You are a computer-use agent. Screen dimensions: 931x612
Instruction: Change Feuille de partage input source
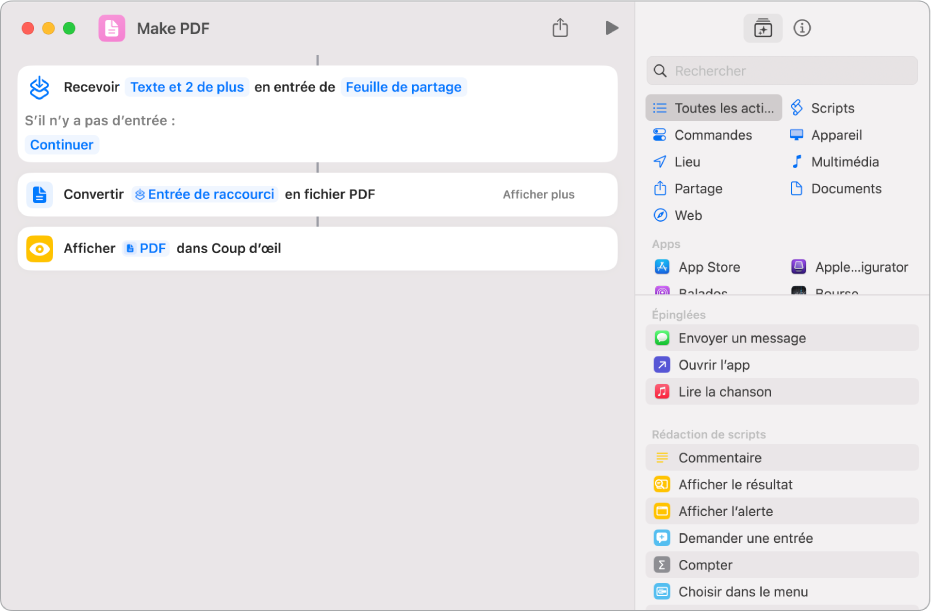[404, 87]
